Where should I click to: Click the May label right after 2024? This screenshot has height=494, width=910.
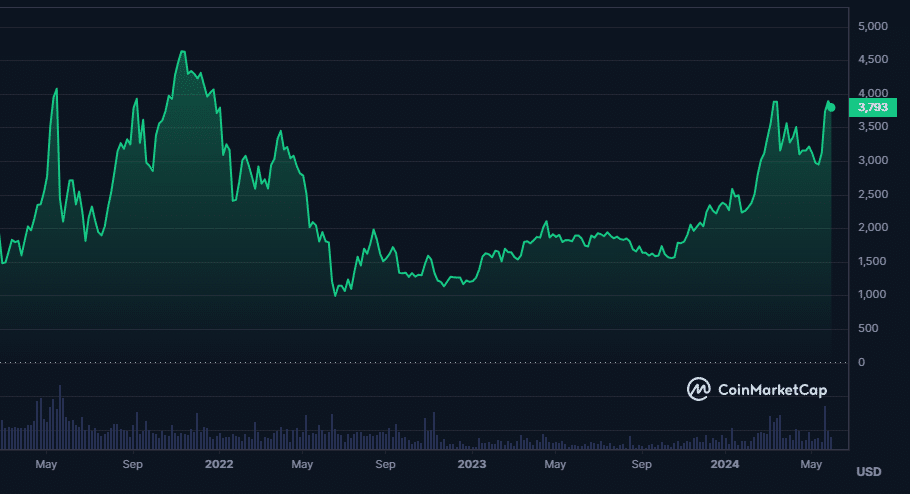[810, 464]
